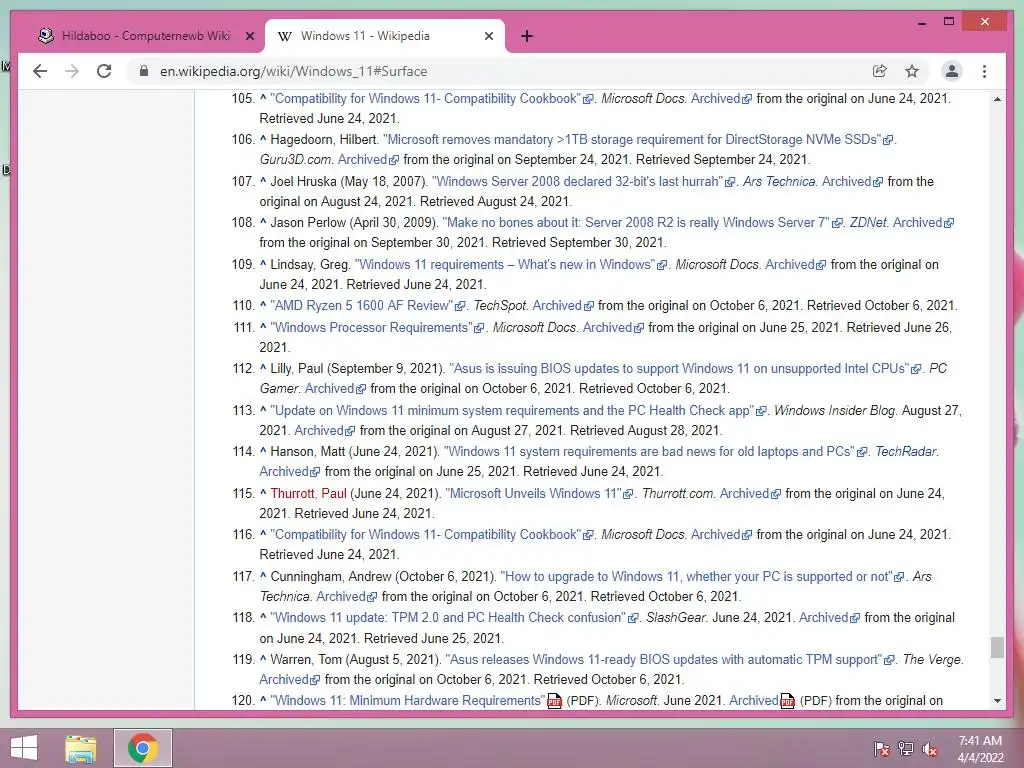Bookmark this page with star icon
Viewport: 1024px width, 768px height.
(912, 71)
